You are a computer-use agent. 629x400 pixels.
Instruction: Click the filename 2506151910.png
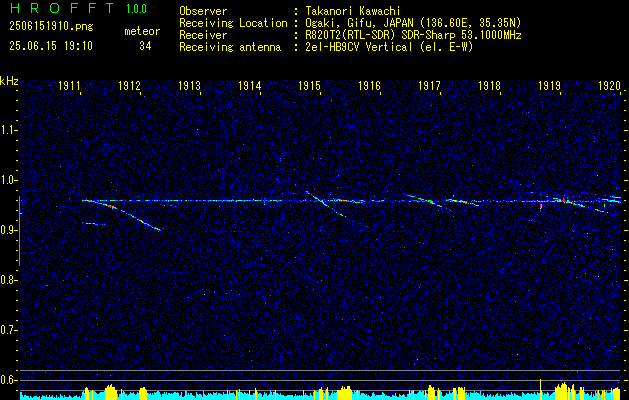coord(51,27)
